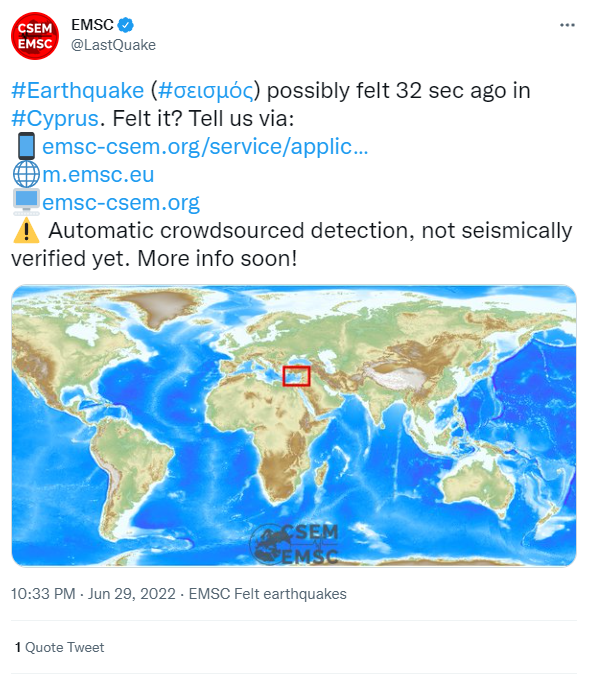592x678 pixels.
Task: Click the yellow warning sign emoji
Action: click(x=26, y=230)
